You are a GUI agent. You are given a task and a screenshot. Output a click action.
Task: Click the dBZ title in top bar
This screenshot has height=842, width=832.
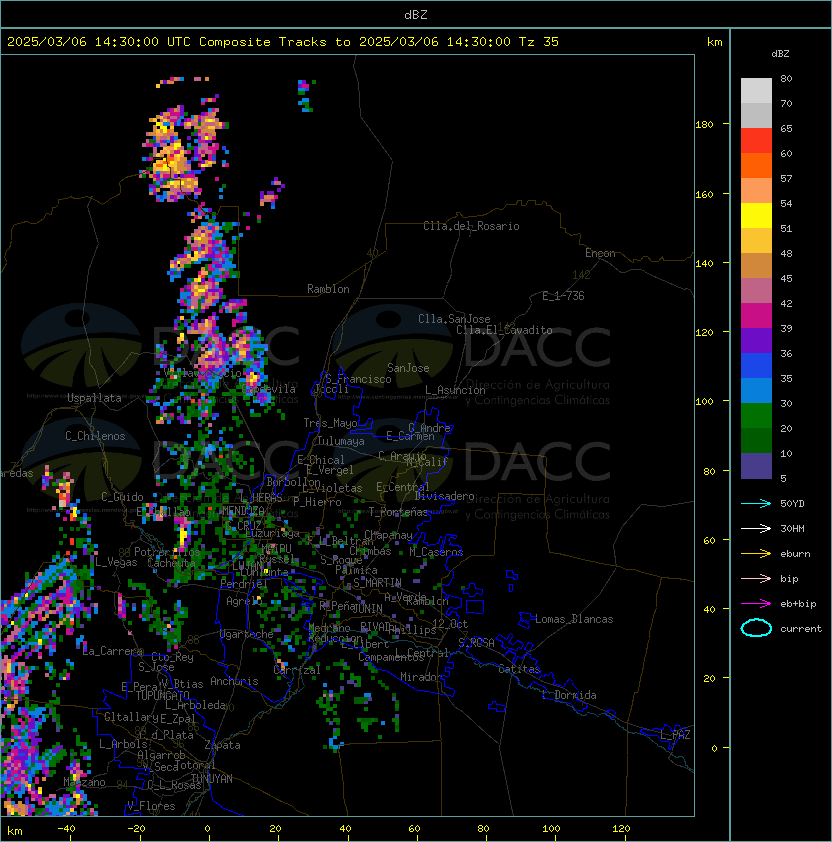(x=416, y=14)
